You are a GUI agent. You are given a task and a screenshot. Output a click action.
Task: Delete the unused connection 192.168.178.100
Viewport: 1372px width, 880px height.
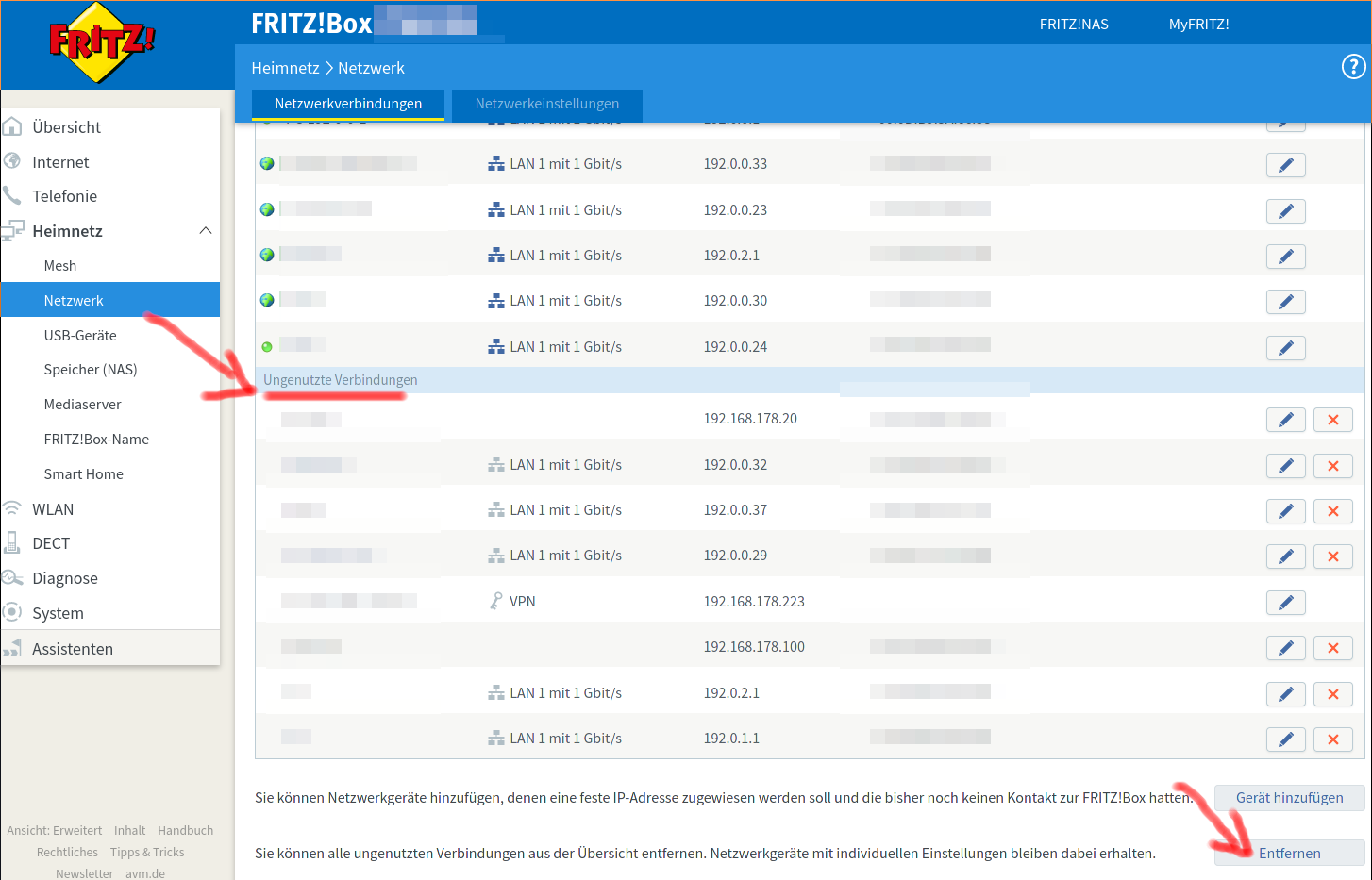1332,648
